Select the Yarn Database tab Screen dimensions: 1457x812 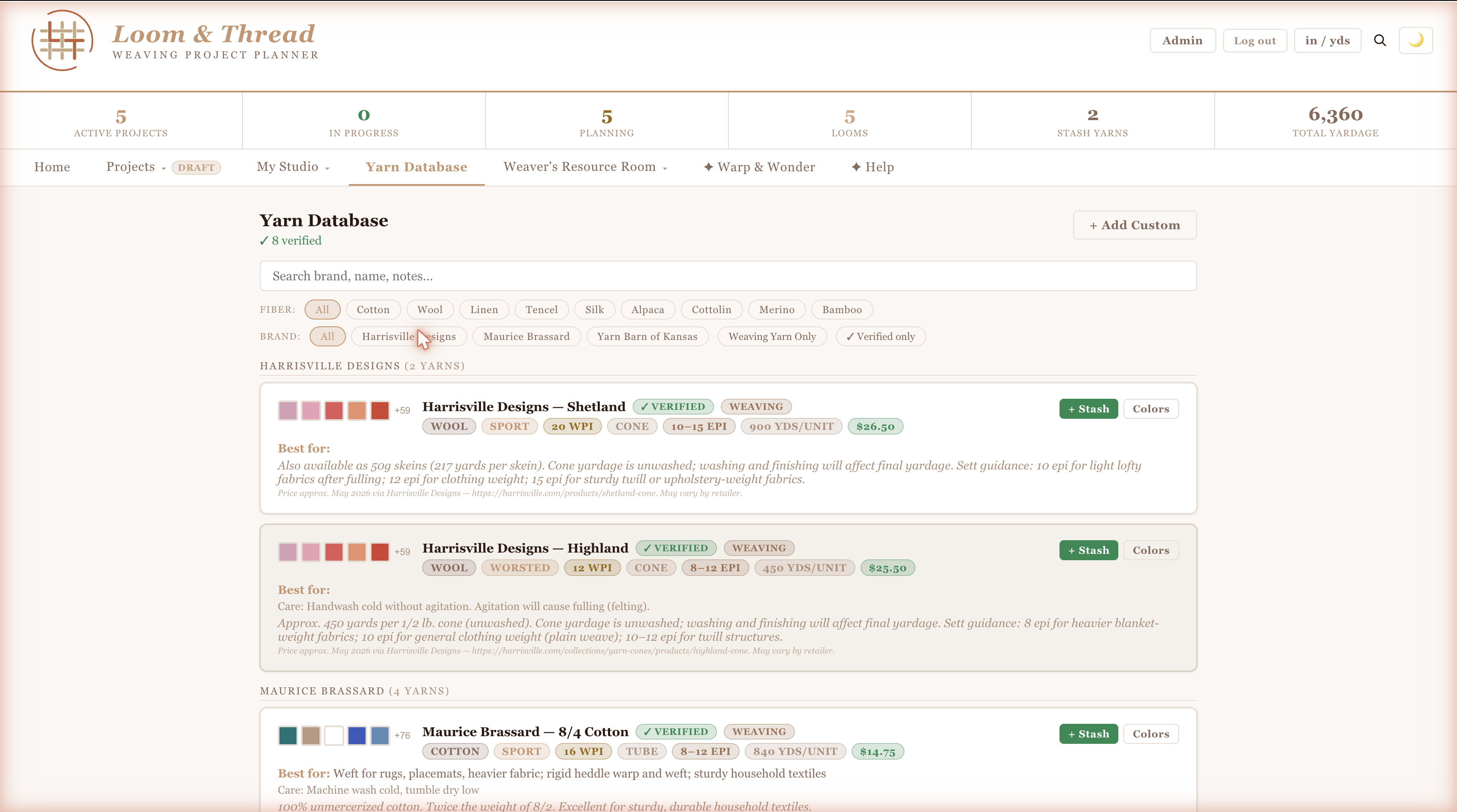416,167
